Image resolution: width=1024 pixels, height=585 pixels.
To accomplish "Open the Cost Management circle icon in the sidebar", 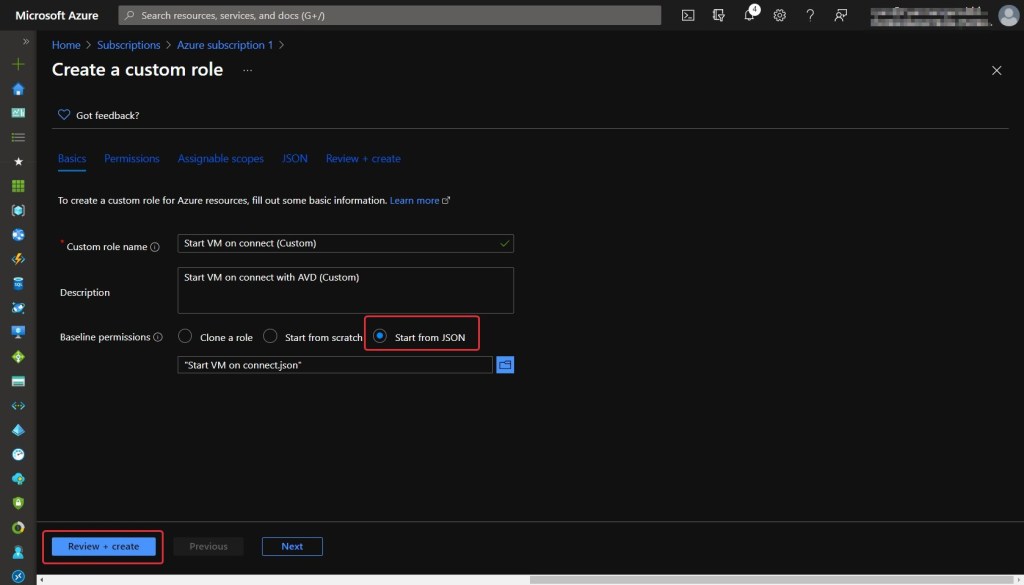I will (x=18, y=528).
